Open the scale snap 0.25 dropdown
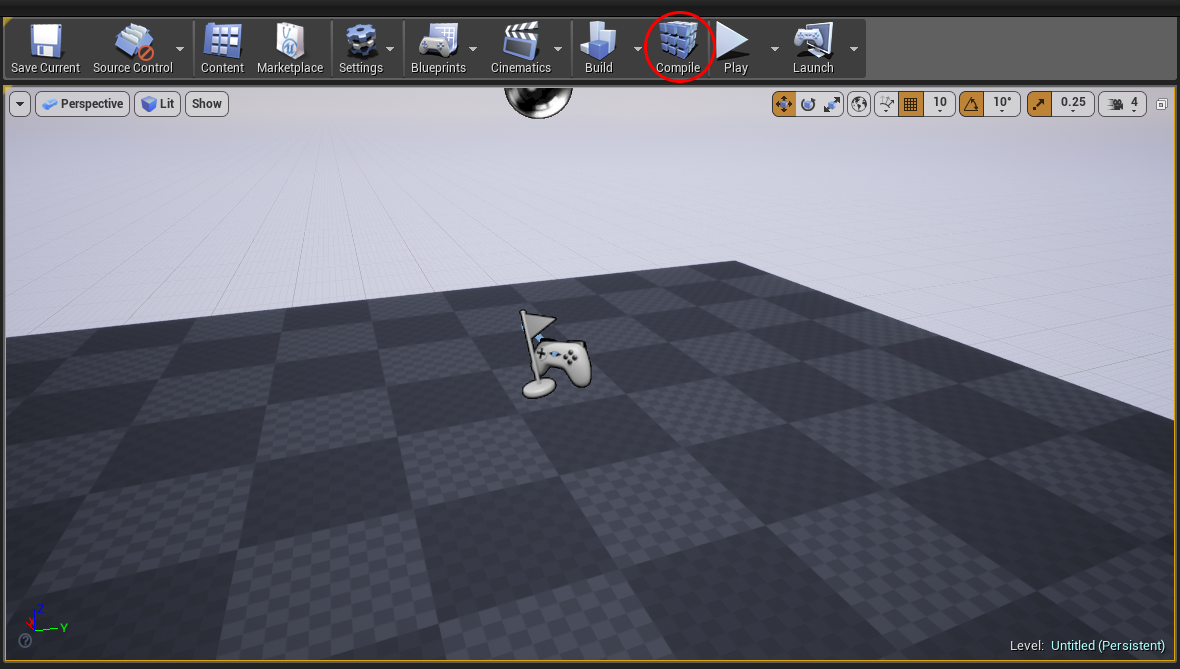Screen dimensions: 1180x669 (x=1073, y=104)
